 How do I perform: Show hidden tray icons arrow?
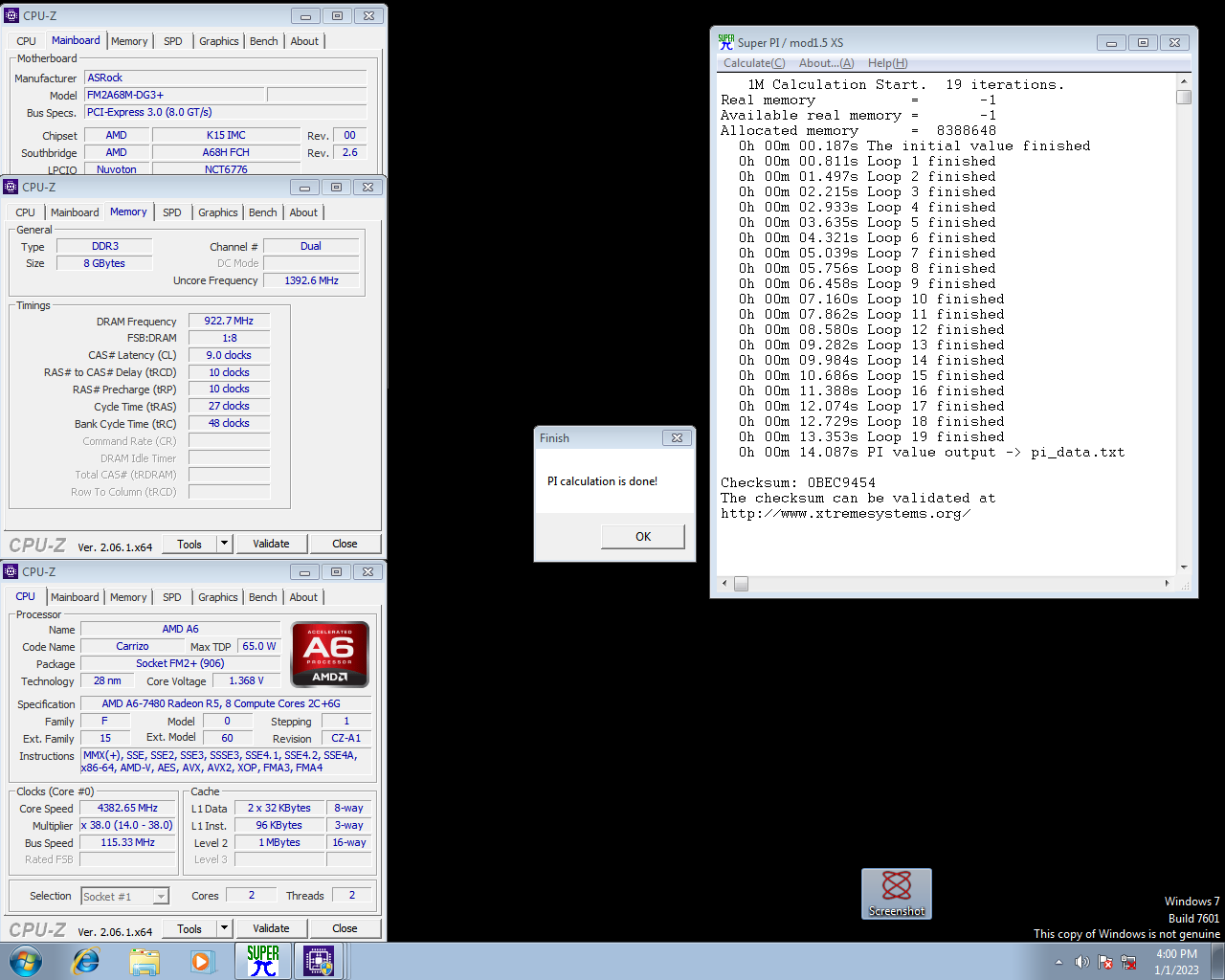(1058, 962)
